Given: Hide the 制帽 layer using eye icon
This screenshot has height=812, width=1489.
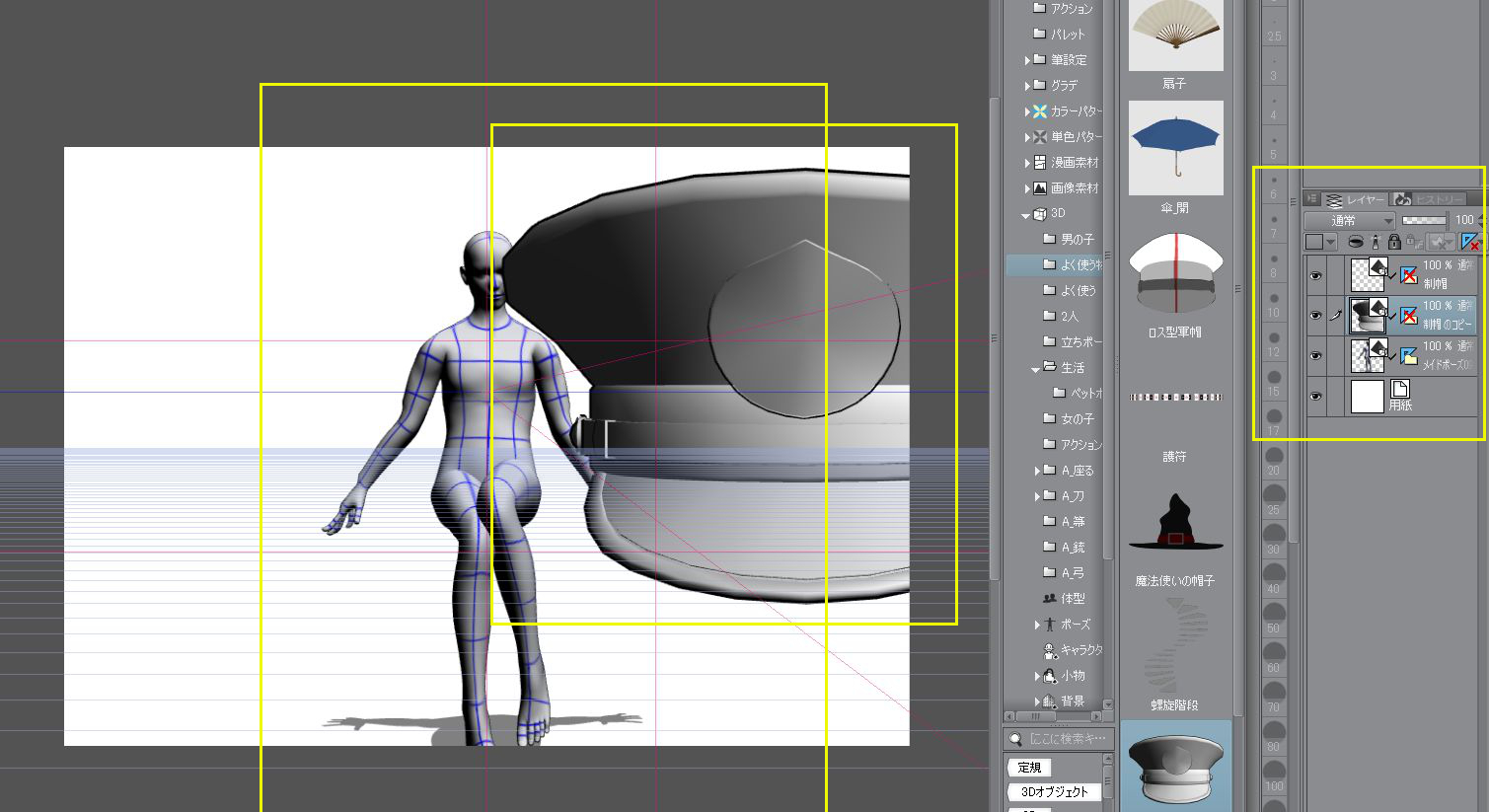Looking at the screenshot, I should 1315,276.
